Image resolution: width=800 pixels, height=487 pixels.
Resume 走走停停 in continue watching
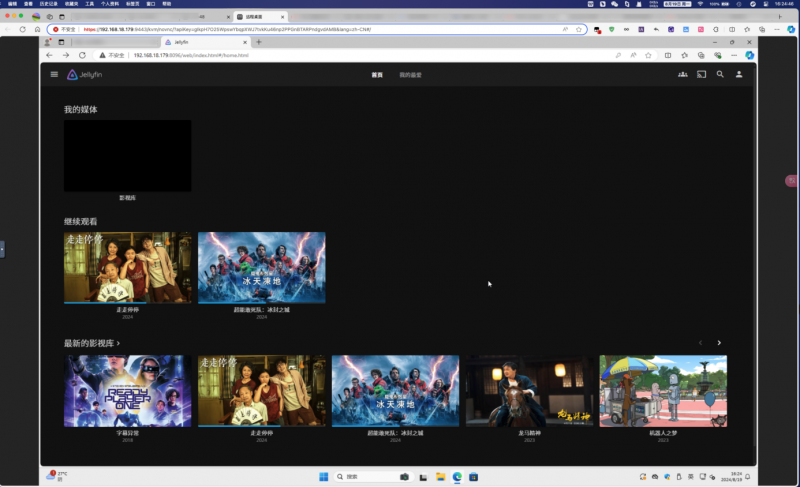click(127, 267)
